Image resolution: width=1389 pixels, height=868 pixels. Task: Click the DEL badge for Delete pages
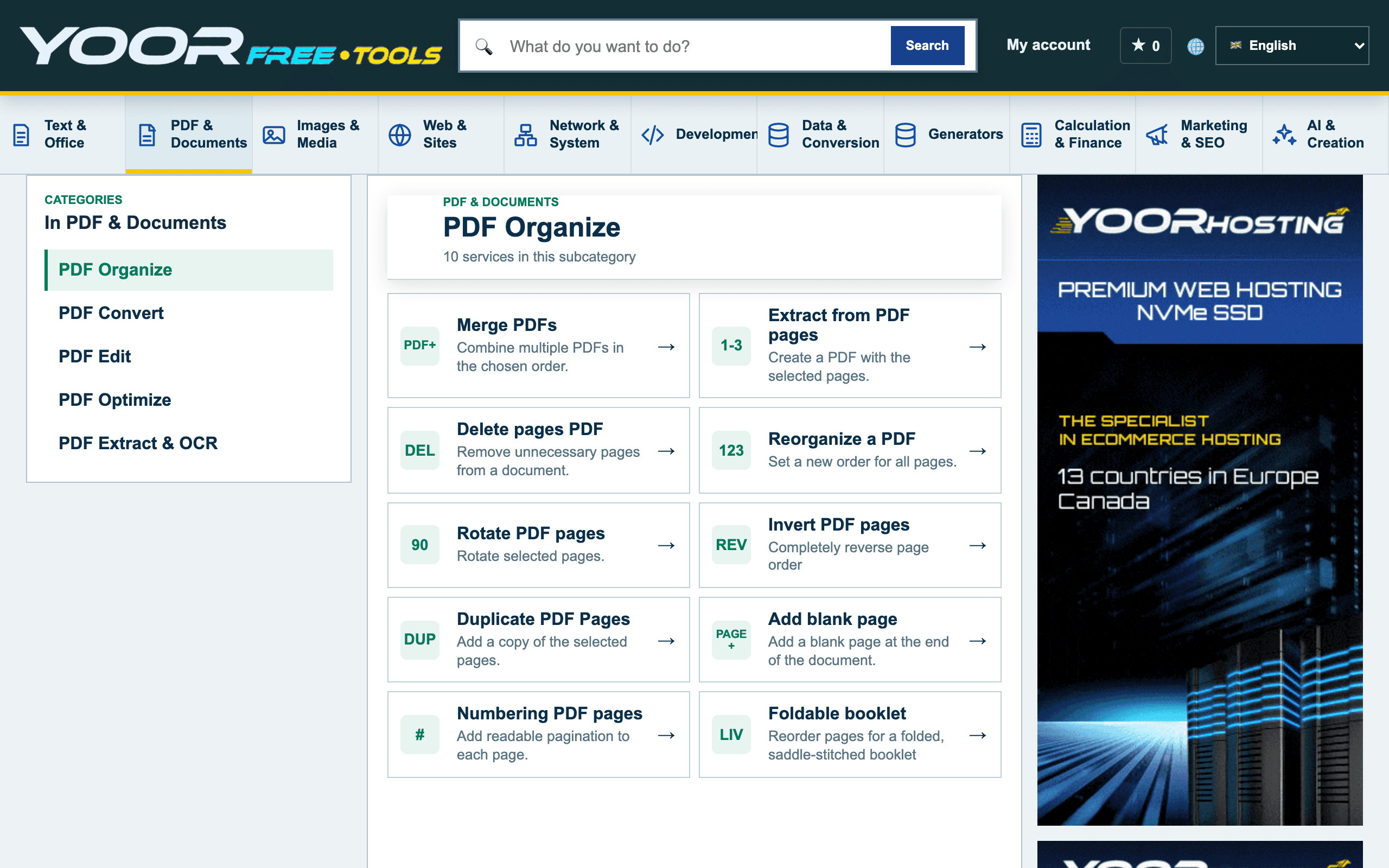tap(419, 451)
